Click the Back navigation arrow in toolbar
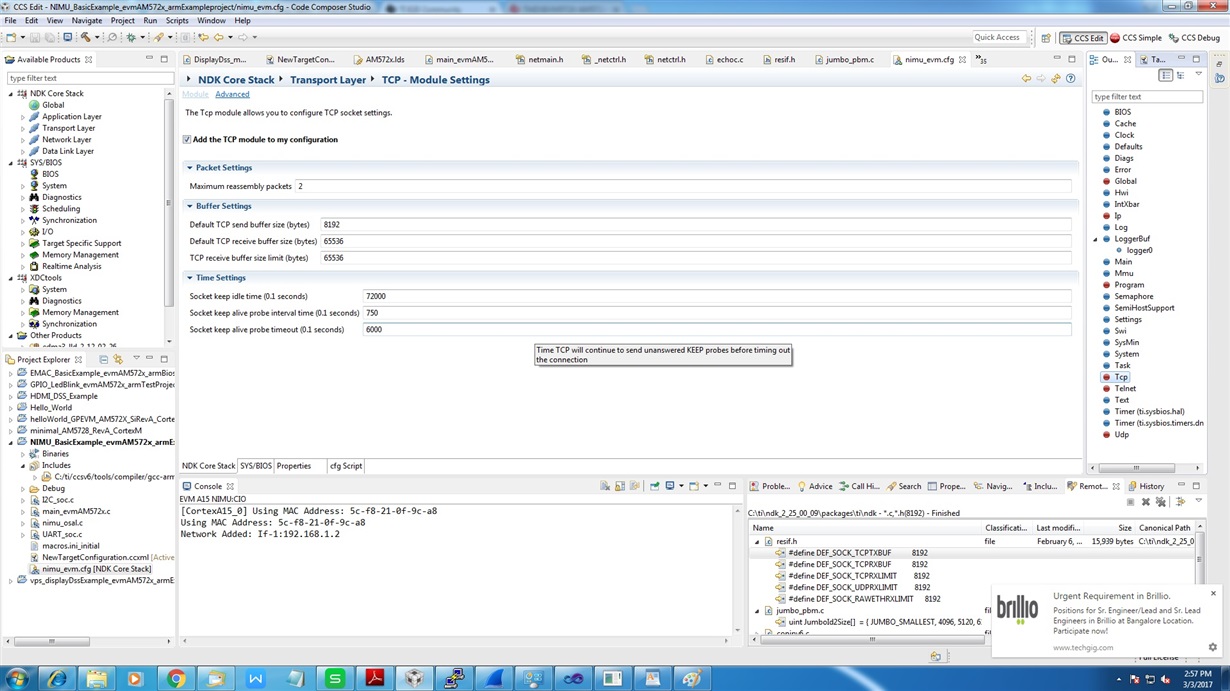1230x691 pixels. [x=219, y=37]
